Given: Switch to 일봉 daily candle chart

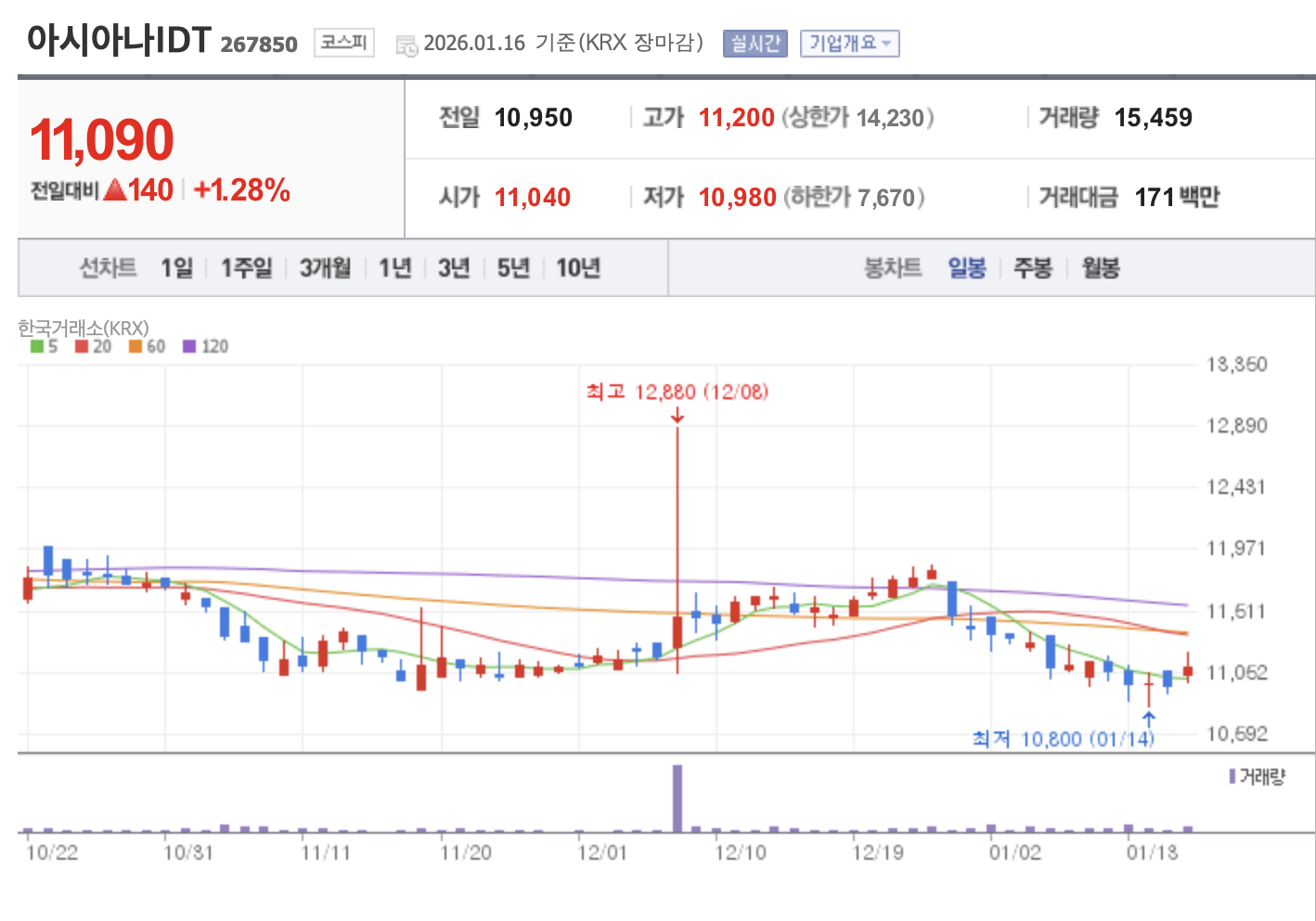Looking at the screenshot, I should pyautogui.click(x=967, y=268).
